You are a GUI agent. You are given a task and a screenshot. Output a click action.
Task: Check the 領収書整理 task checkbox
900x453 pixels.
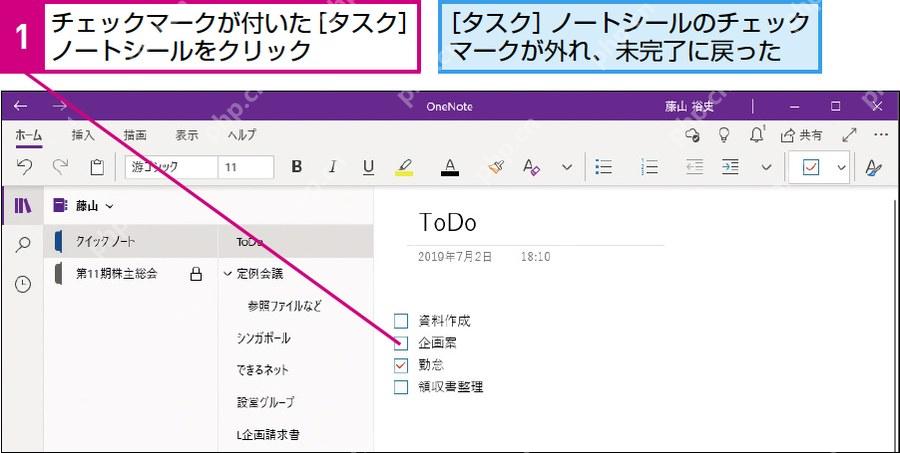(x=401, y=387)
